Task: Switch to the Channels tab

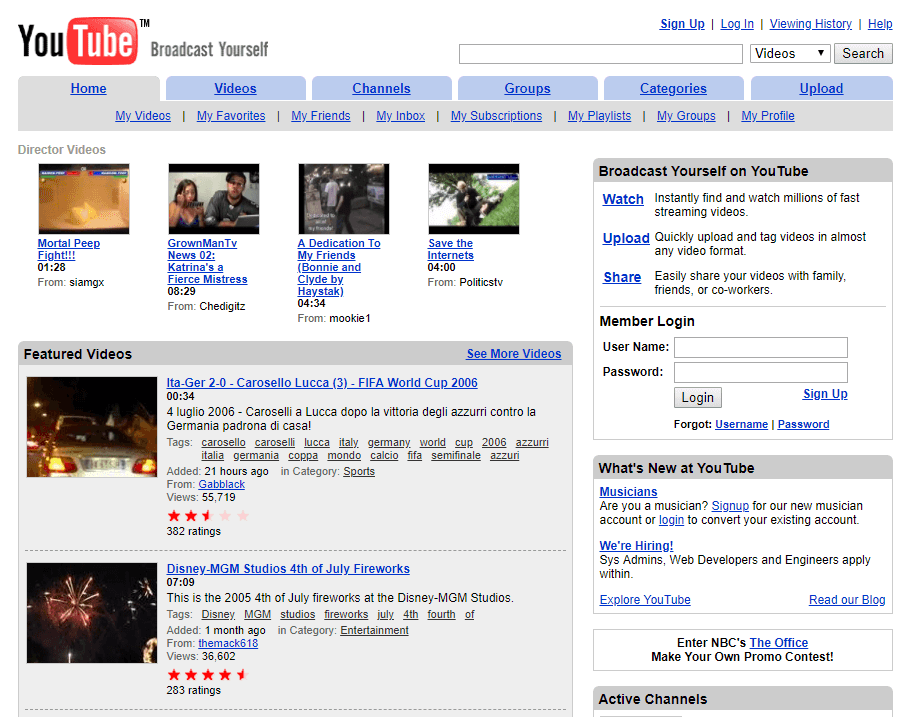Action: pos(381,89)
